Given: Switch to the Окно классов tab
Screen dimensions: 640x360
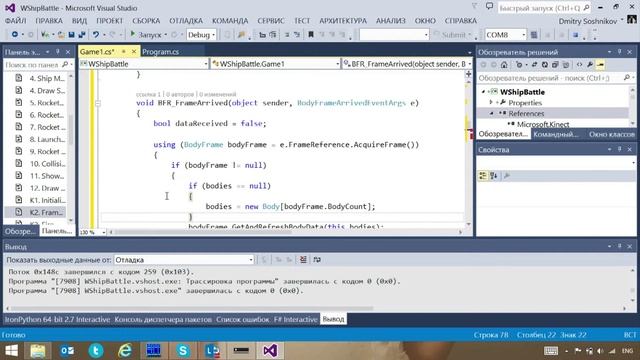Looking at the screenshot, I should pyautogui.click(x=612, y=134).
